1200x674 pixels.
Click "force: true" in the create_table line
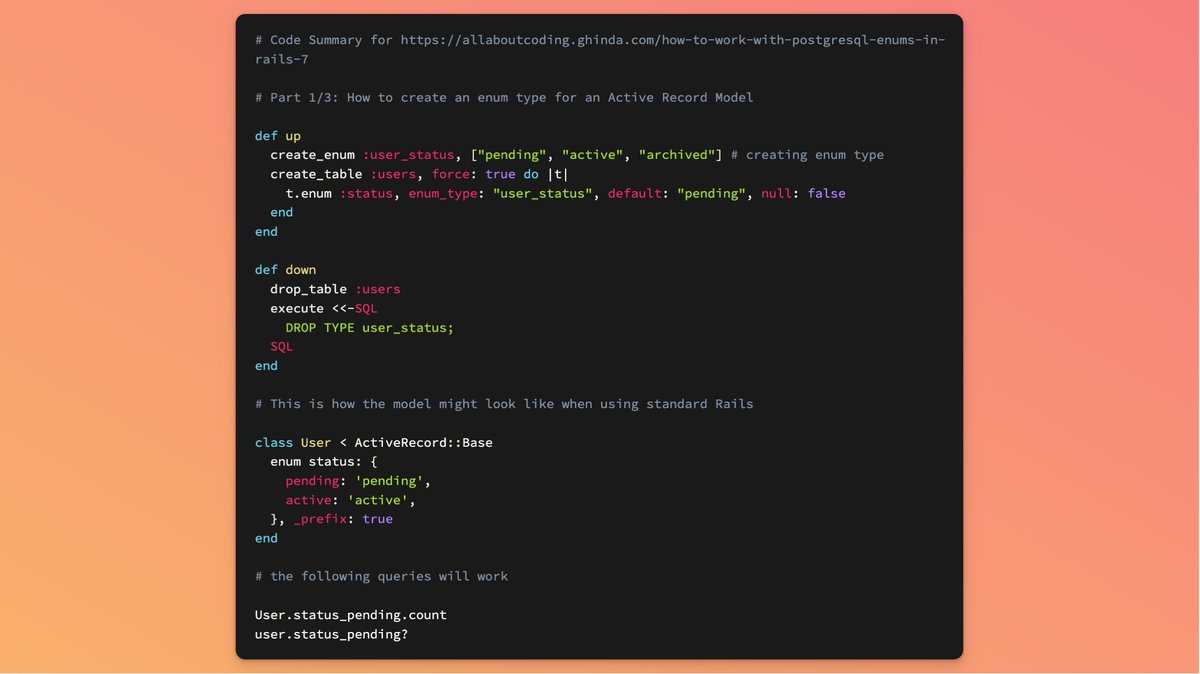click(474, 174)
